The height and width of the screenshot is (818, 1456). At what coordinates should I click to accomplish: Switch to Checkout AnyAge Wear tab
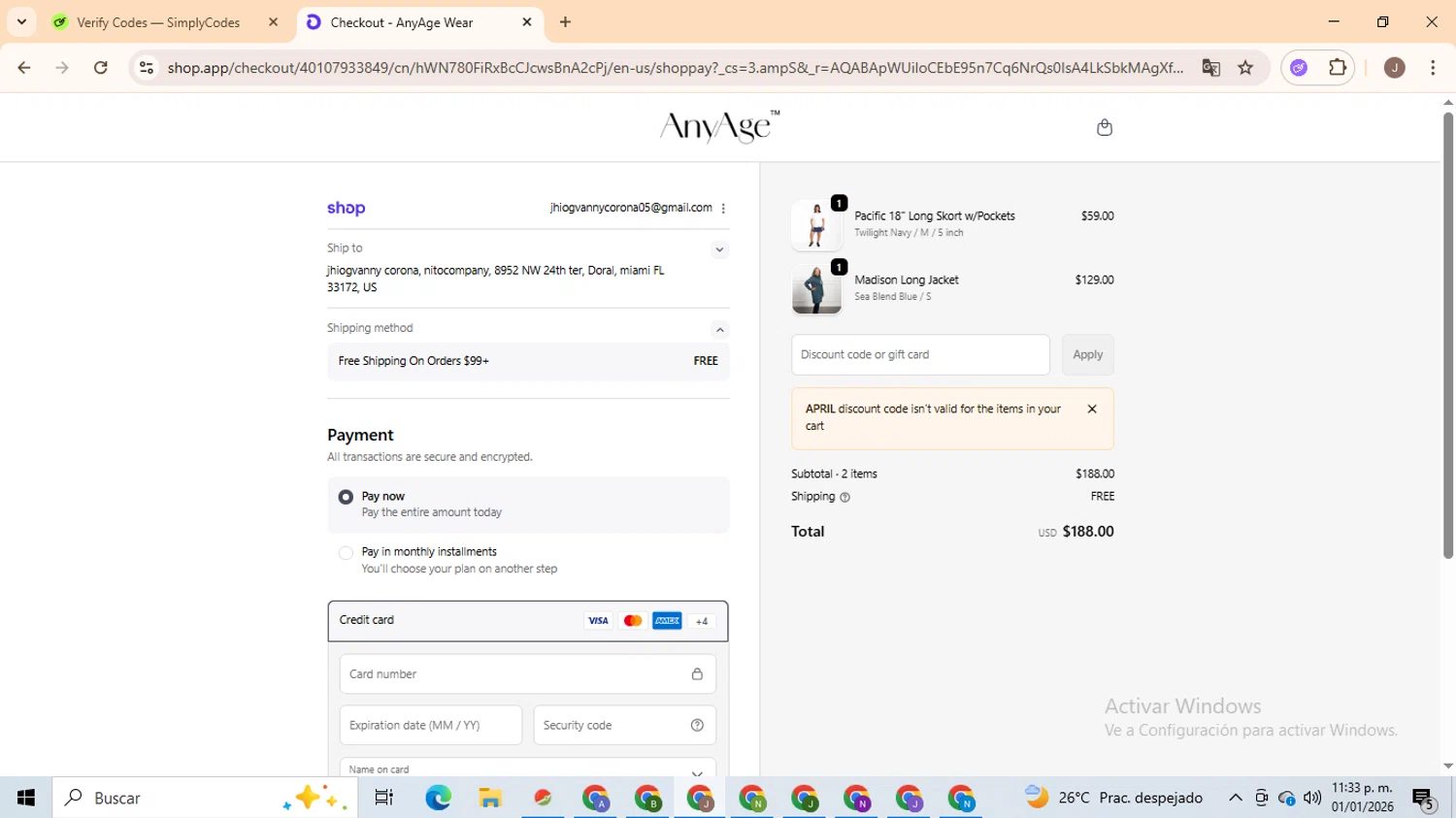point(418,22)
